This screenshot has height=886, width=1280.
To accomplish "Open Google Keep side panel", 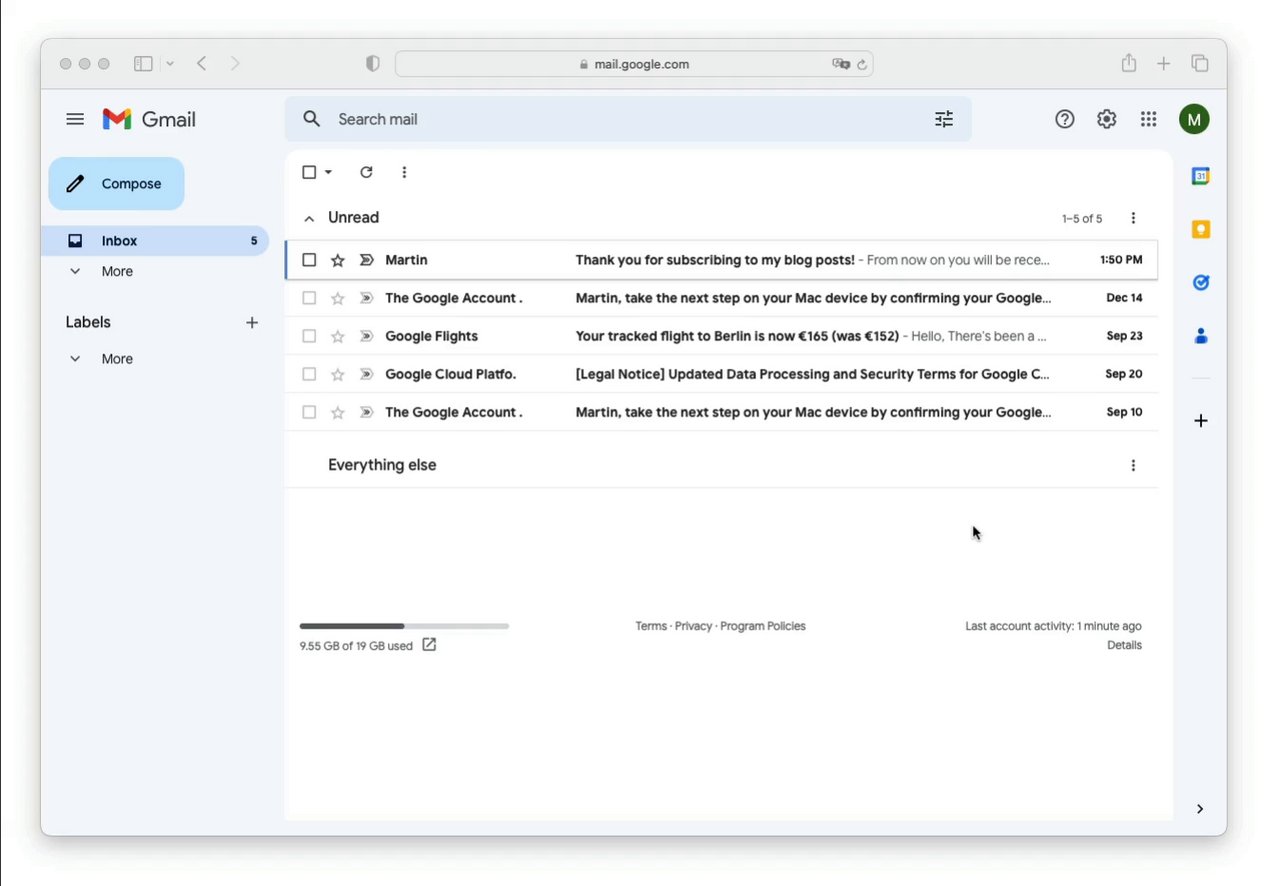I will pyautogui.click(x=1201, y=229).
